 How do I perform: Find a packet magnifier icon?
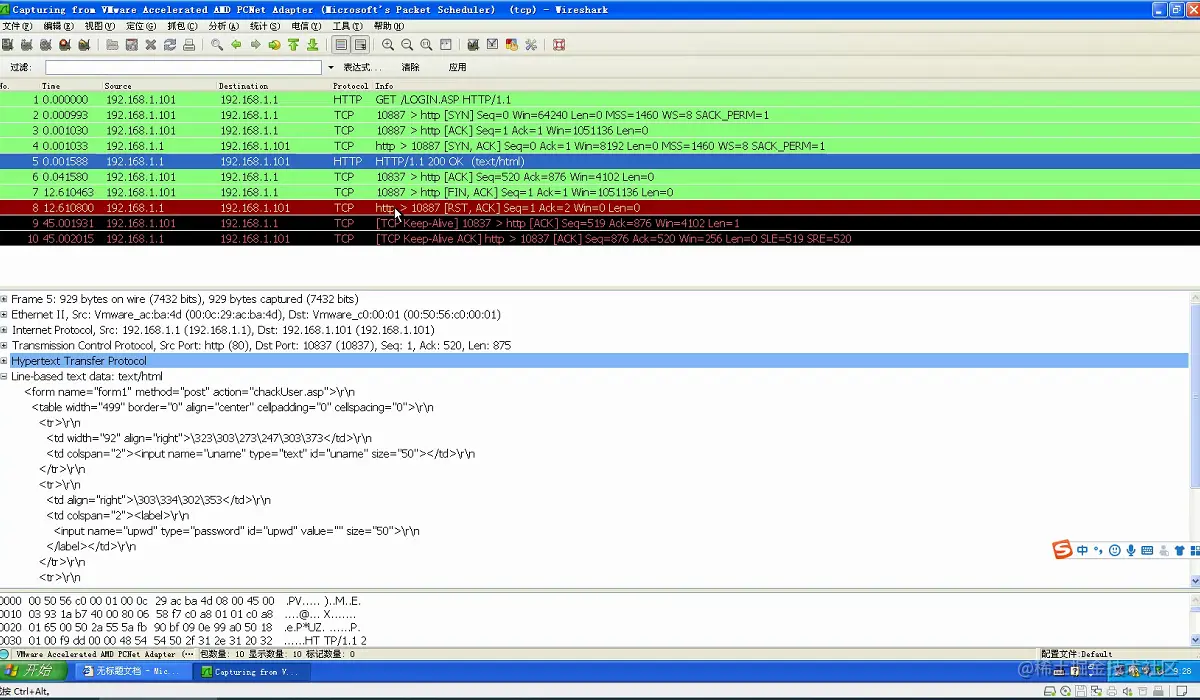click(217, 45)
